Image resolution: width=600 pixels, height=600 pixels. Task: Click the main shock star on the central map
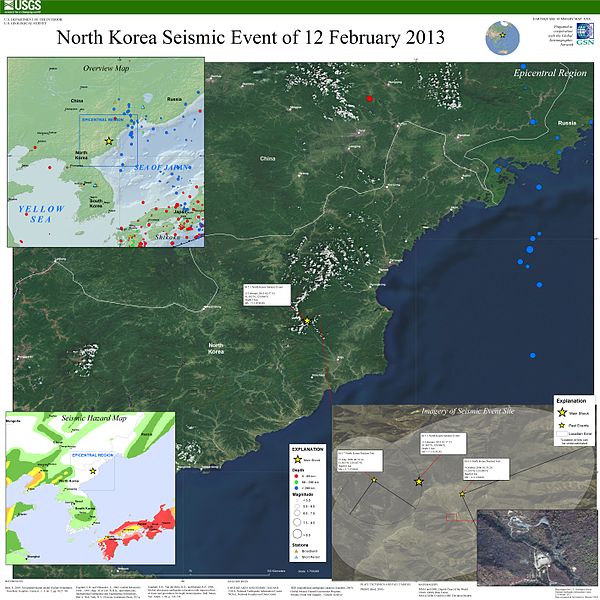pyautogui.click(x=307, y=321)
